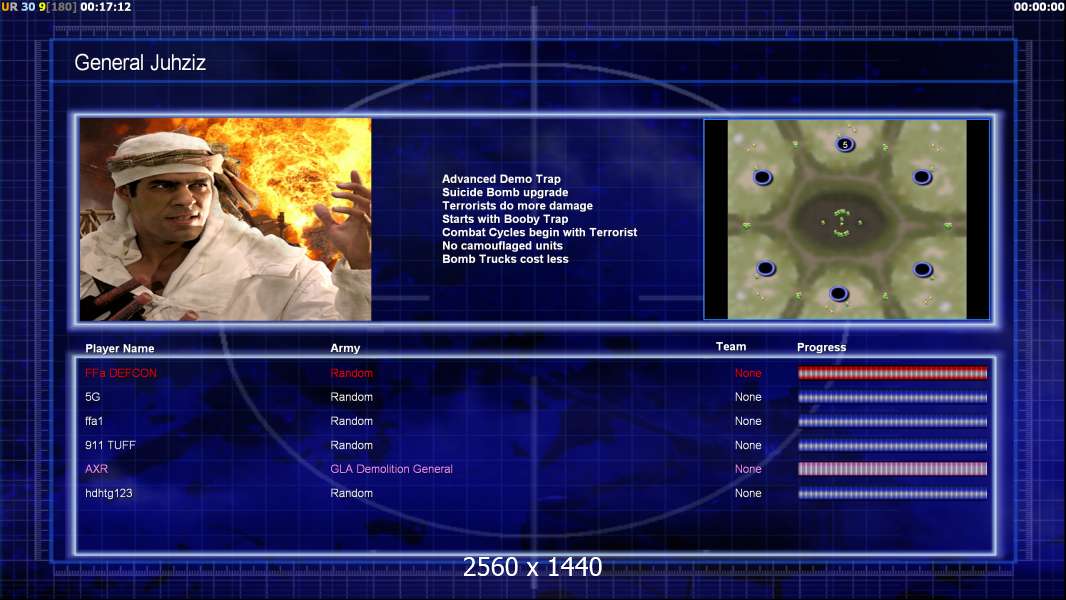Image resolution: width=1066 pixels, height=600 pixels.
Task: Click team 'None' in ffa1 row
Action: click(748, 421)
